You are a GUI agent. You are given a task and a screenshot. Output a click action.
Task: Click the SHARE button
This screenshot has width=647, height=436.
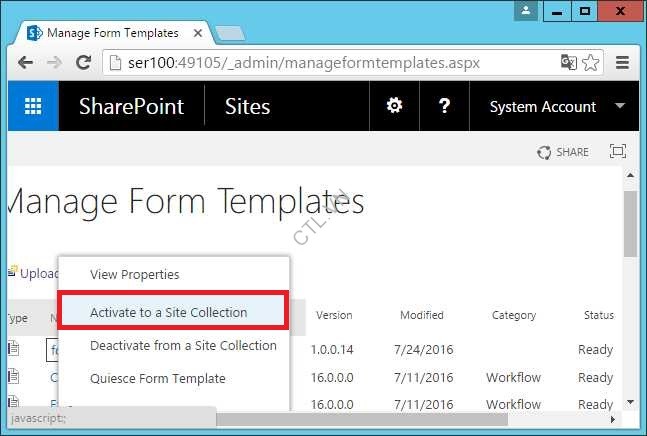563,152
